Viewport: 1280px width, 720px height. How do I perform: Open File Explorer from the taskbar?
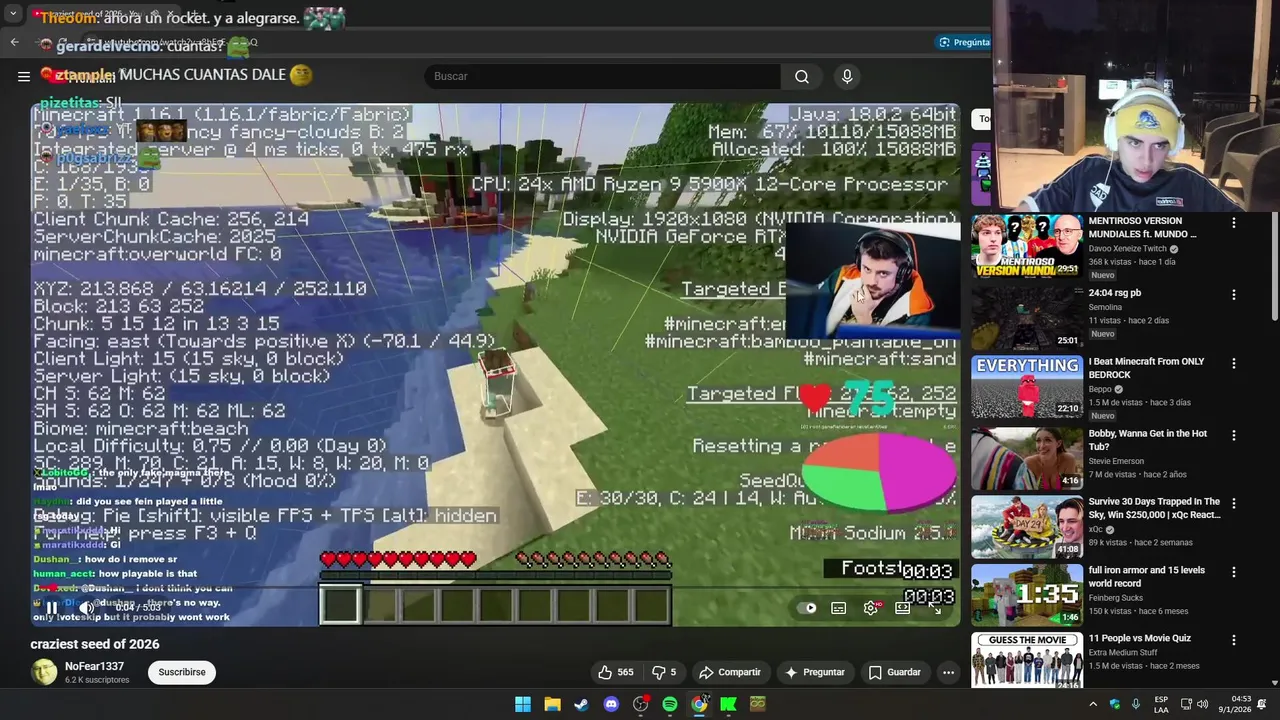point(552,704)
